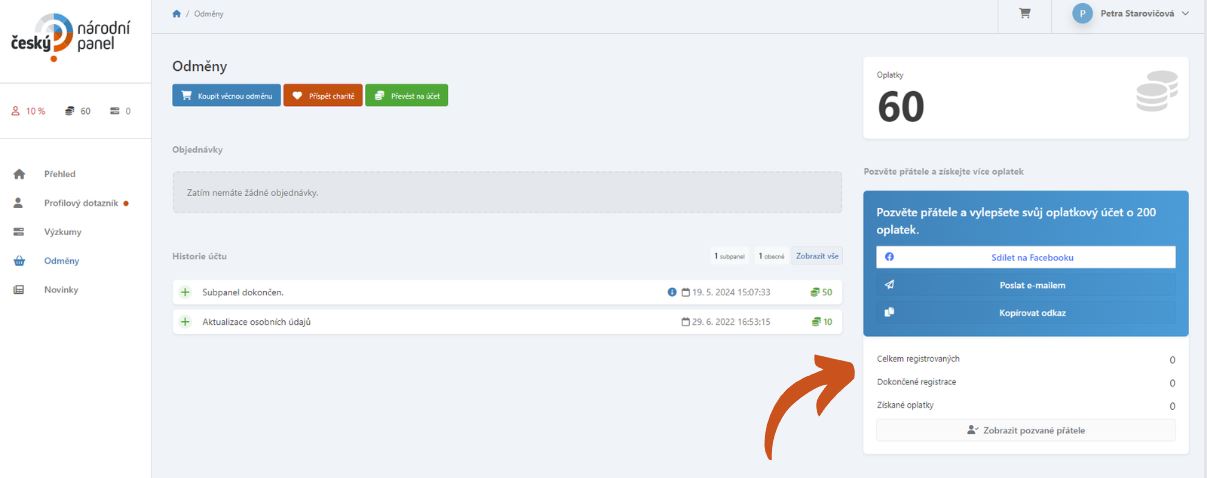Screen dimensions: 1207x478
Task: Select Odměny in sidebar
Action: (61, 261)
